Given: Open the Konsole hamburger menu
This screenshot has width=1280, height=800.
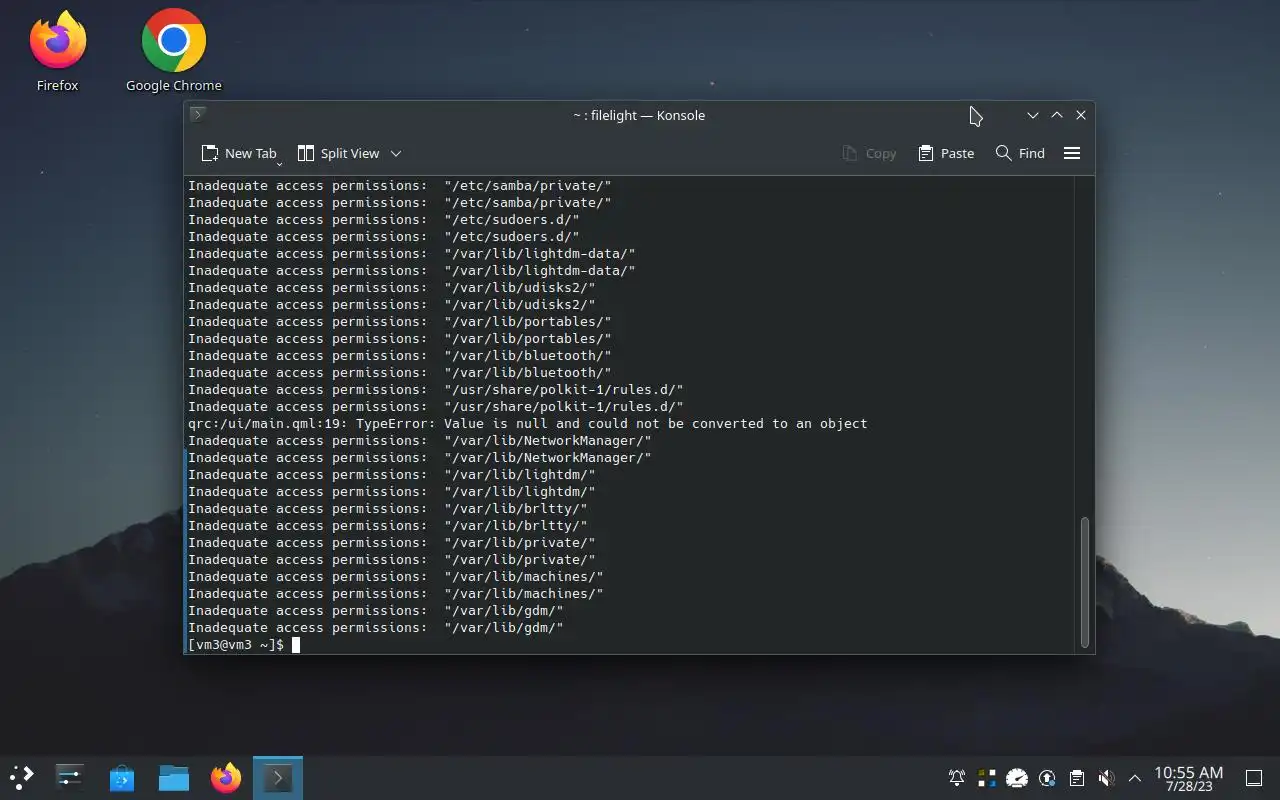Looking at the screenshot, I should click(1072, 153).
